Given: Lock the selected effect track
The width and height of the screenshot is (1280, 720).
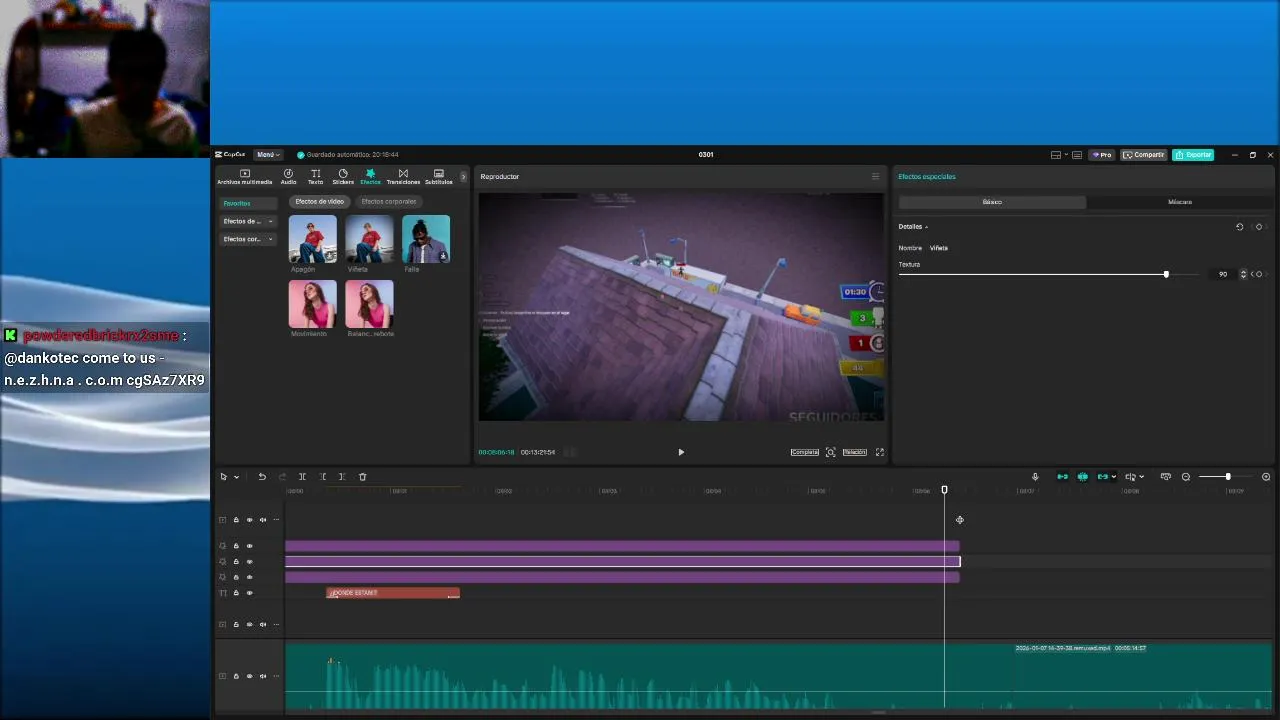Looking at the screenshot, I should (x=236, y=562).
